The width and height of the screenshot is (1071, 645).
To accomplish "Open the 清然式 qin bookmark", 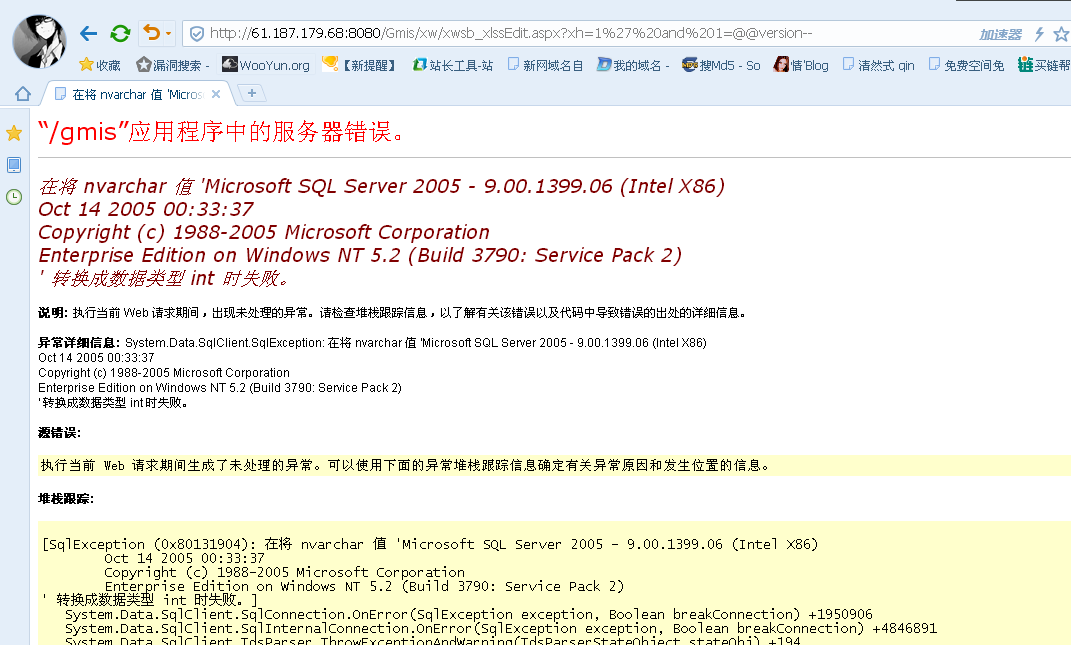I will coord(878,65).
